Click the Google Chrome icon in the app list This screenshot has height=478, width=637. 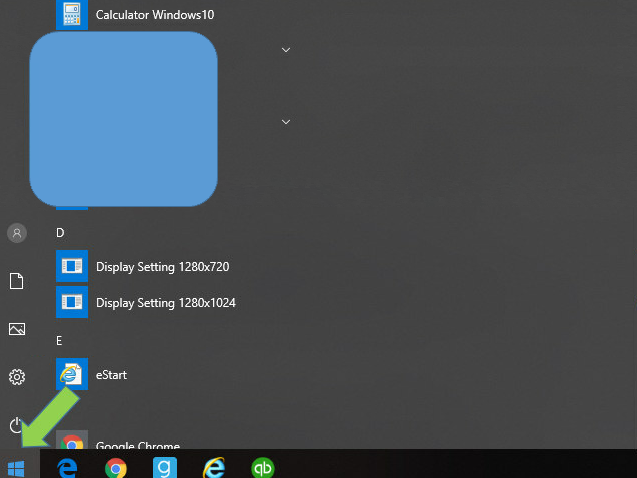click(x=72, y=440)
